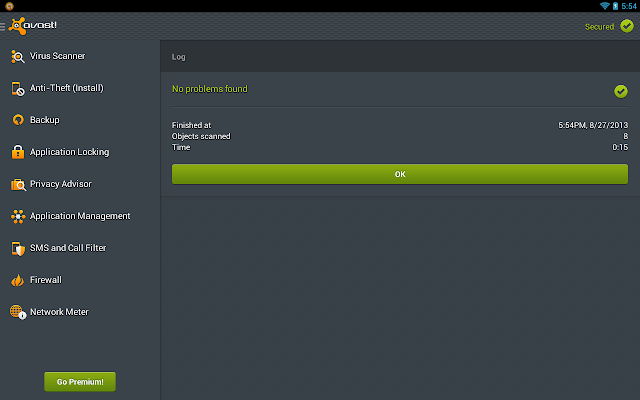Click the Virus Scanner magnifier icon

click(x=17, y=56)
